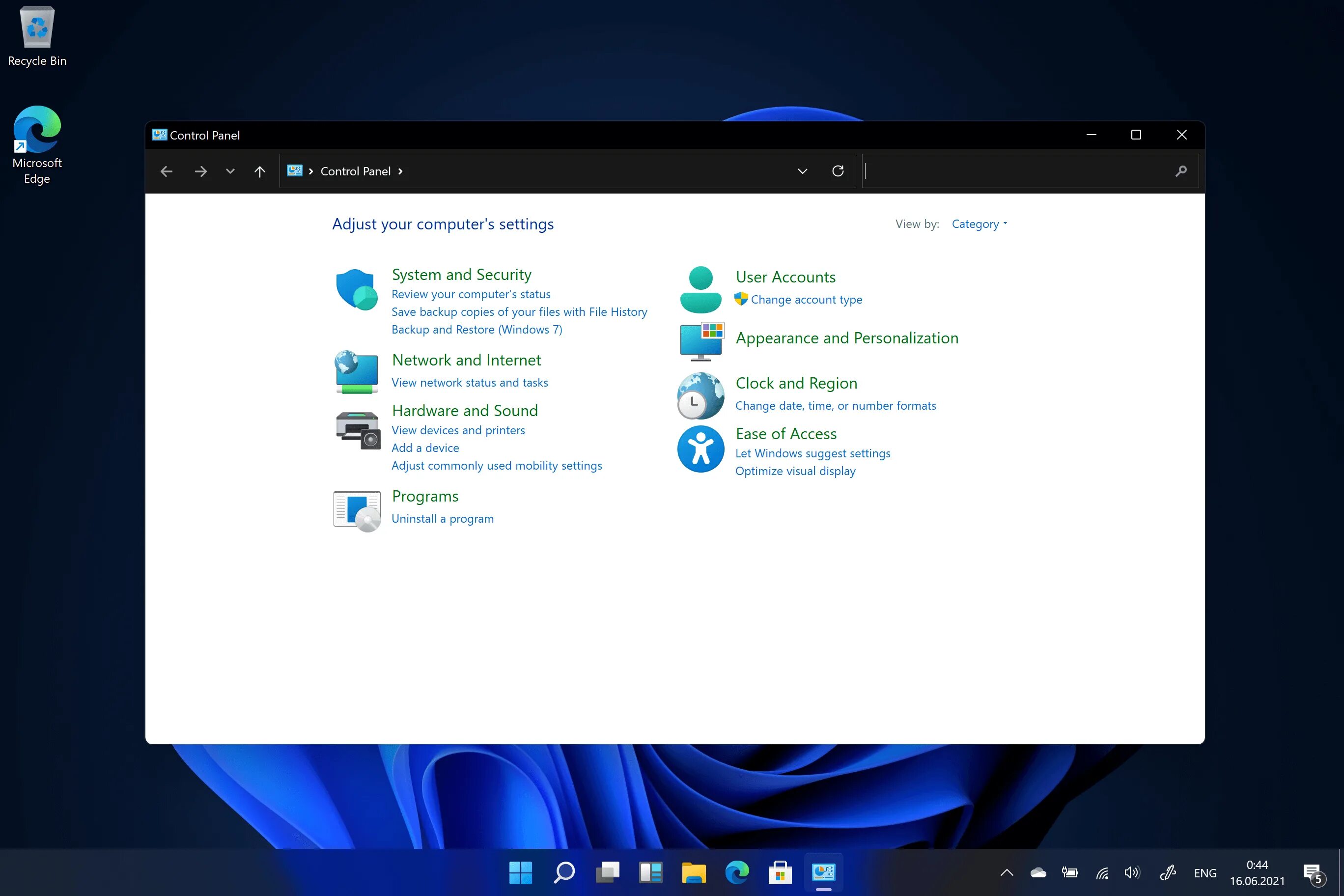This screenshot has height=896, width=1344.
Task: Open System and Security settings
Action: coord(462,273)
